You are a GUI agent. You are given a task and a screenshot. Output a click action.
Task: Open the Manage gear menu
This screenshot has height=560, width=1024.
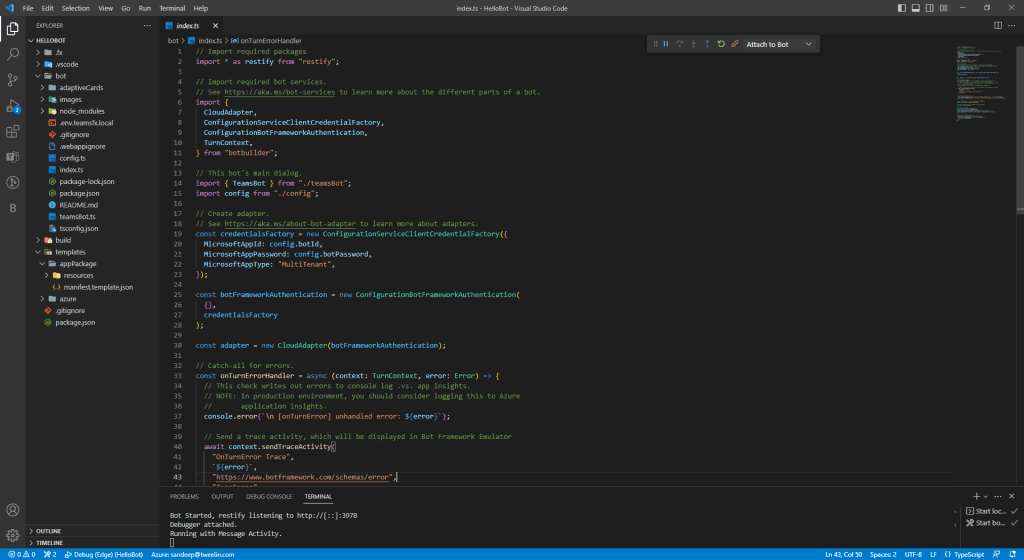[x=12, y=535]
